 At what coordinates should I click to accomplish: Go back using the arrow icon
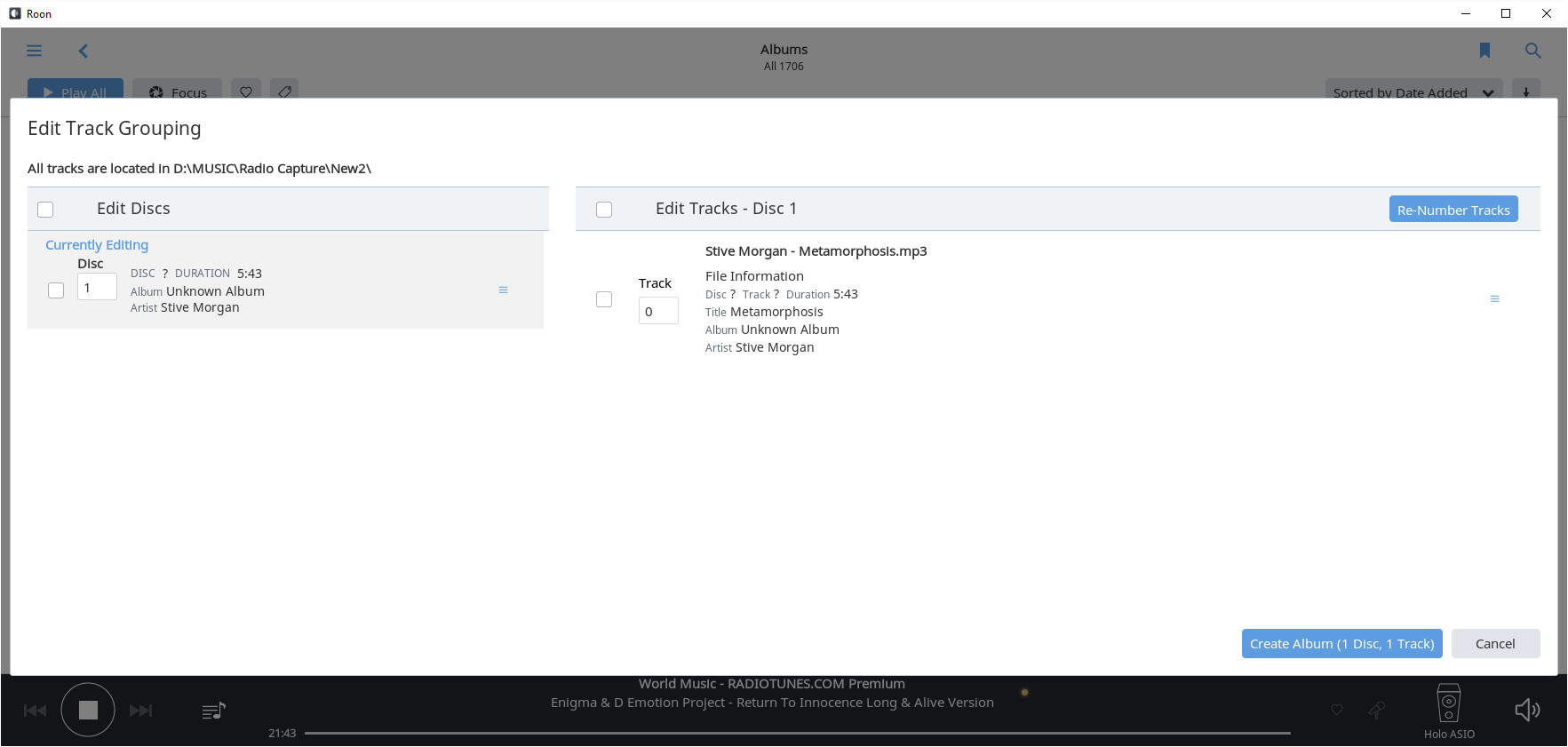click(84, 51)
